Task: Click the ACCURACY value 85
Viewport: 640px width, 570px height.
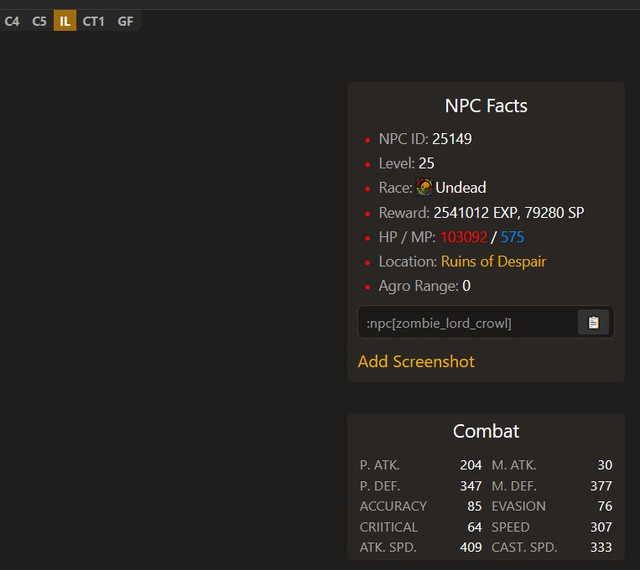Action: (474, 507)
